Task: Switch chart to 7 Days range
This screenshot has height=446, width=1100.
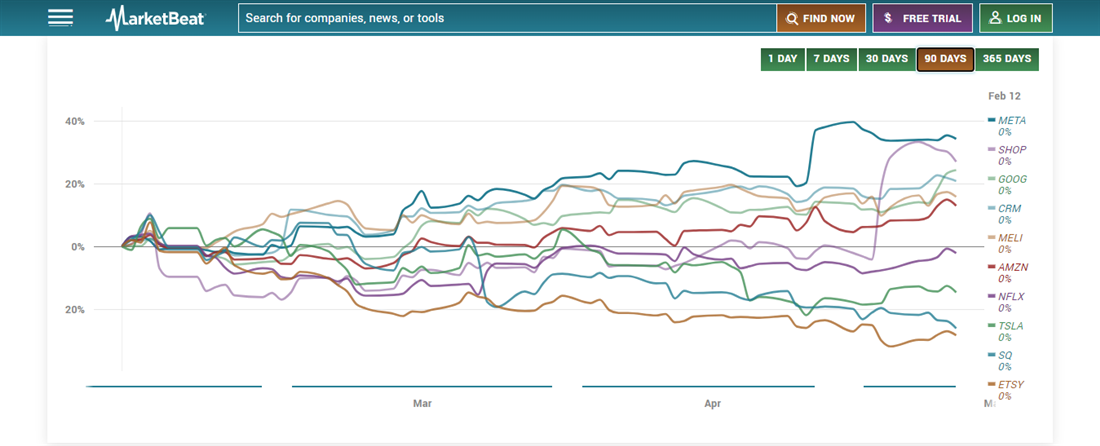Action: 830,59
